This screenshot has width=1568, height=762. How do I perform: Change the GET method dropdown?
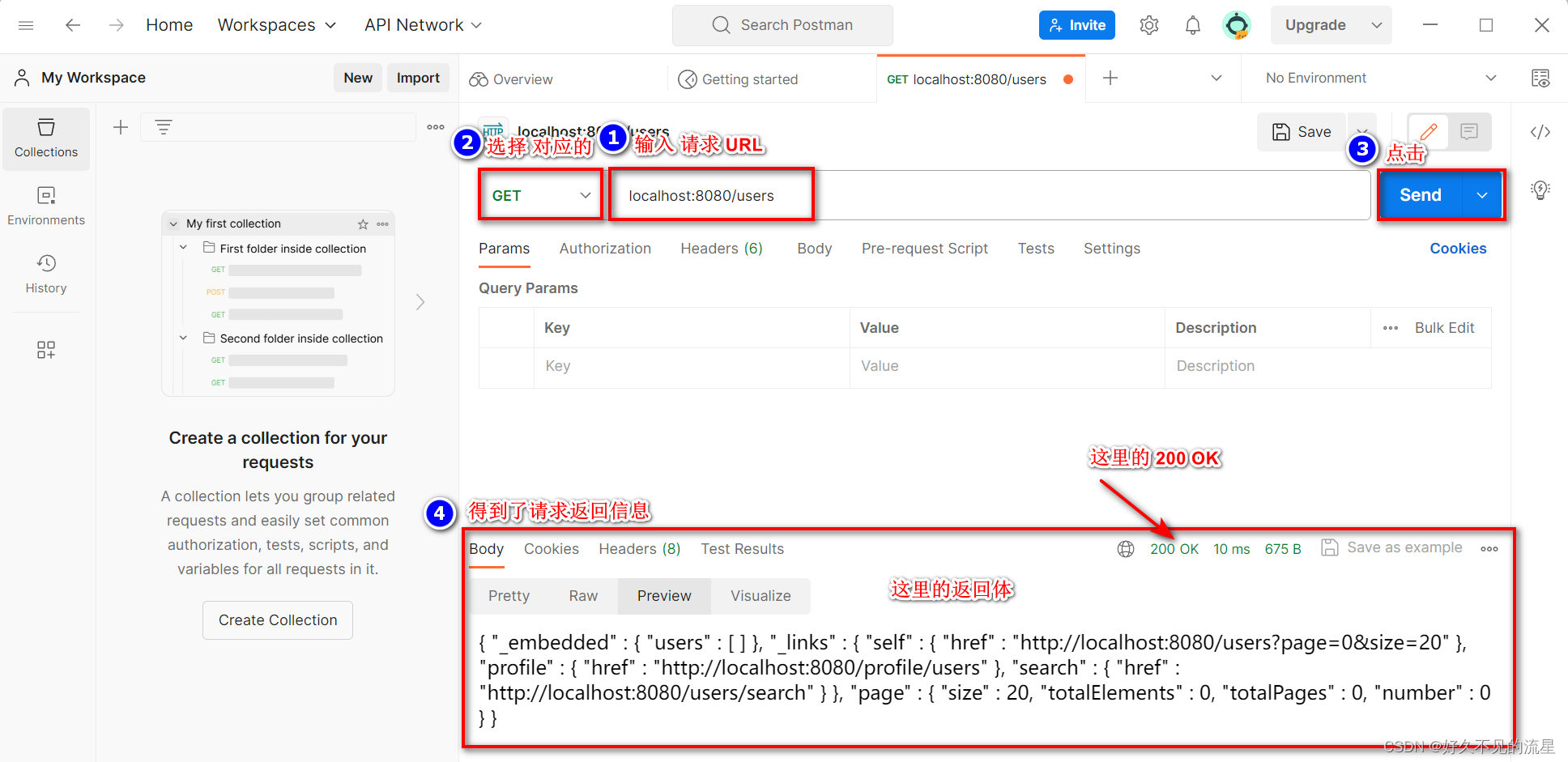coord(541,195)
